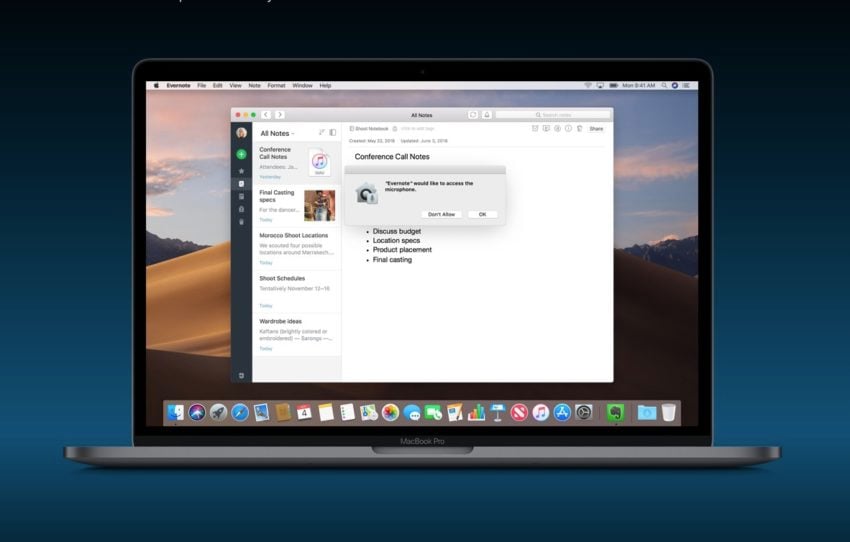Click the Location specs bullet item
This screenshot has height=542, width=850.
[x=396, y=241]
